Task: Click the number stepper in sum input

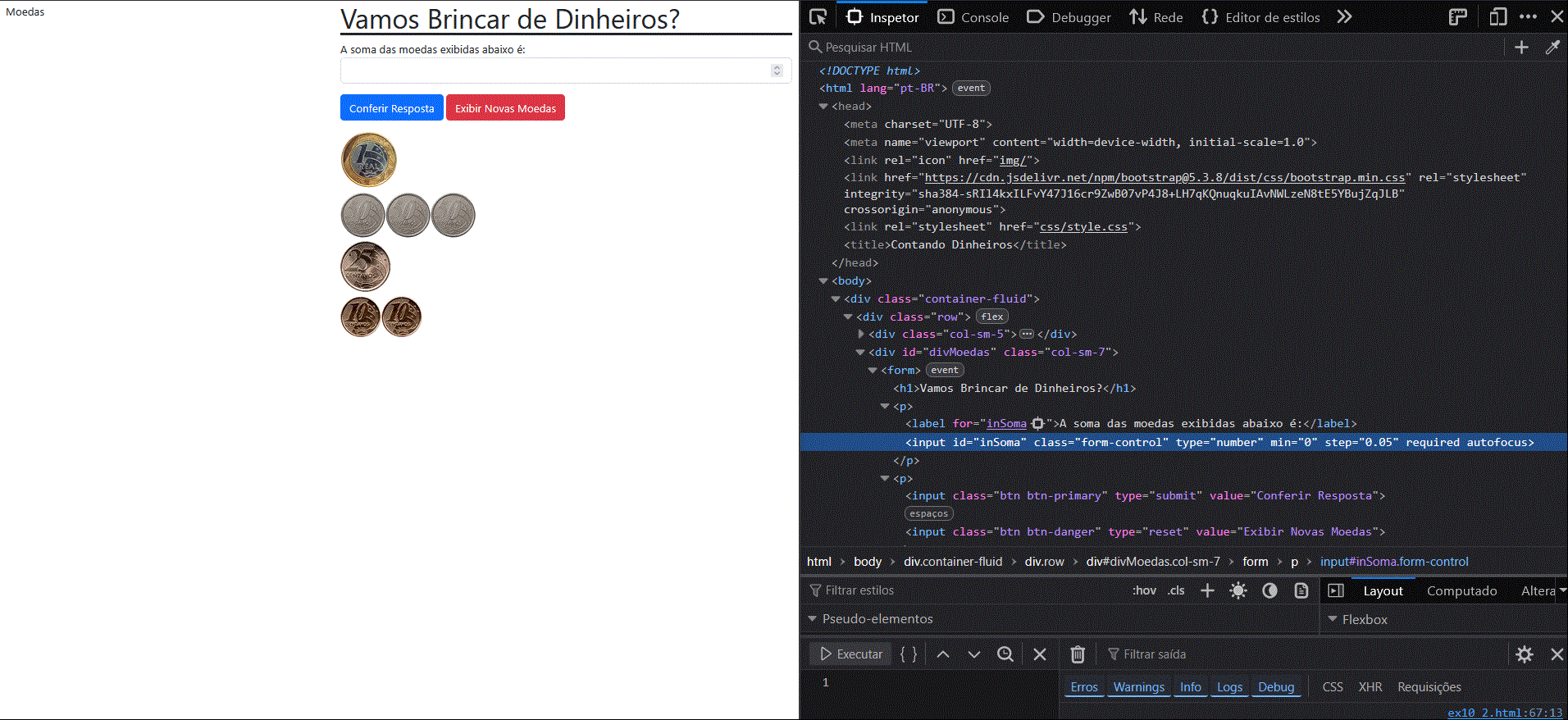Action: point(777,71)
